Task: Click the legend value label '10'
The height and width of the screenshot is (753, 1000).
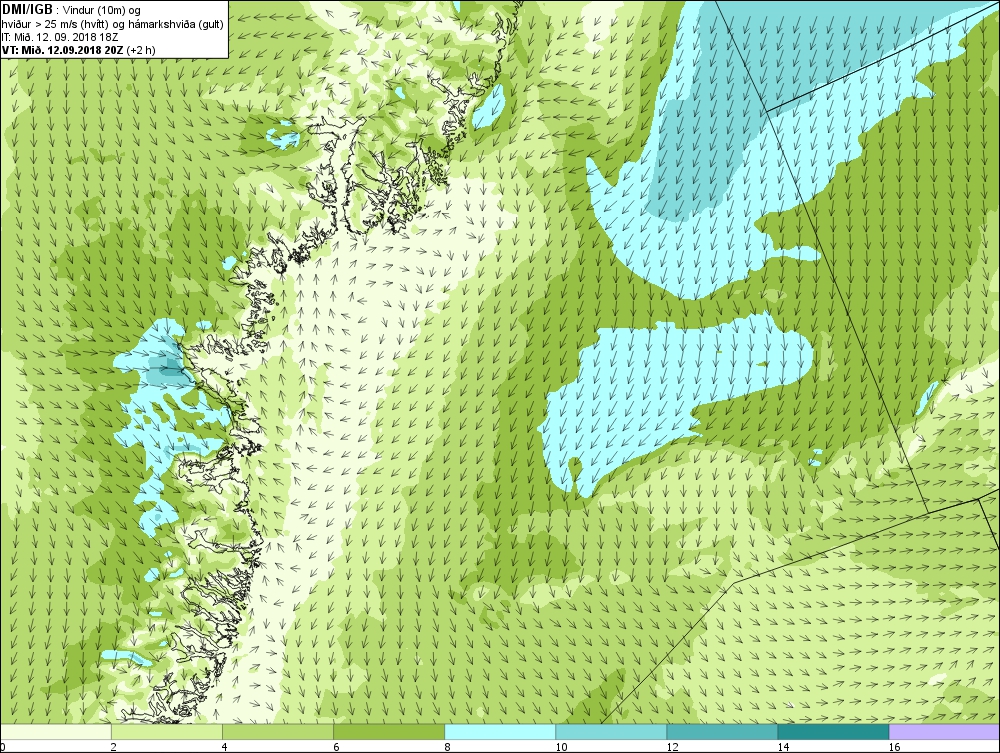Action: click(x=561, y=747)
